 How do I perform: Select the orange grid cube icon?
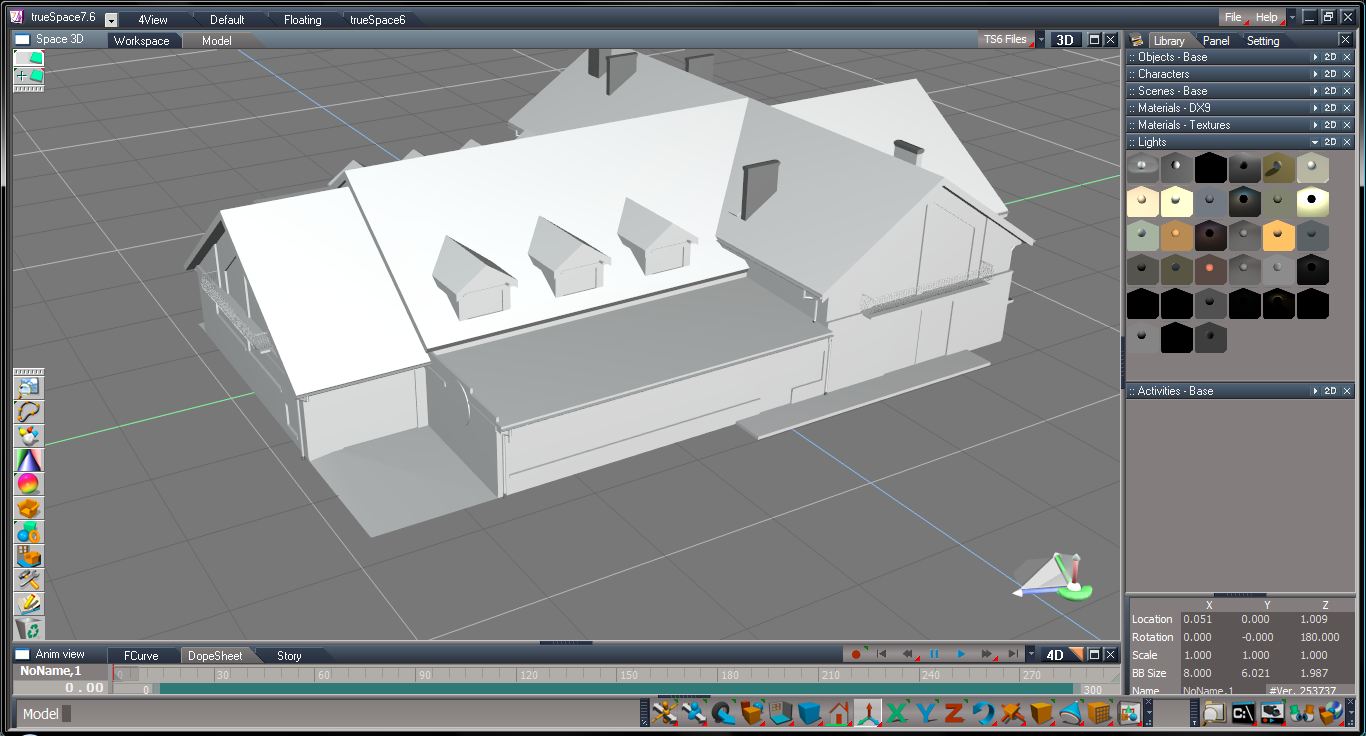(1100, 713)
